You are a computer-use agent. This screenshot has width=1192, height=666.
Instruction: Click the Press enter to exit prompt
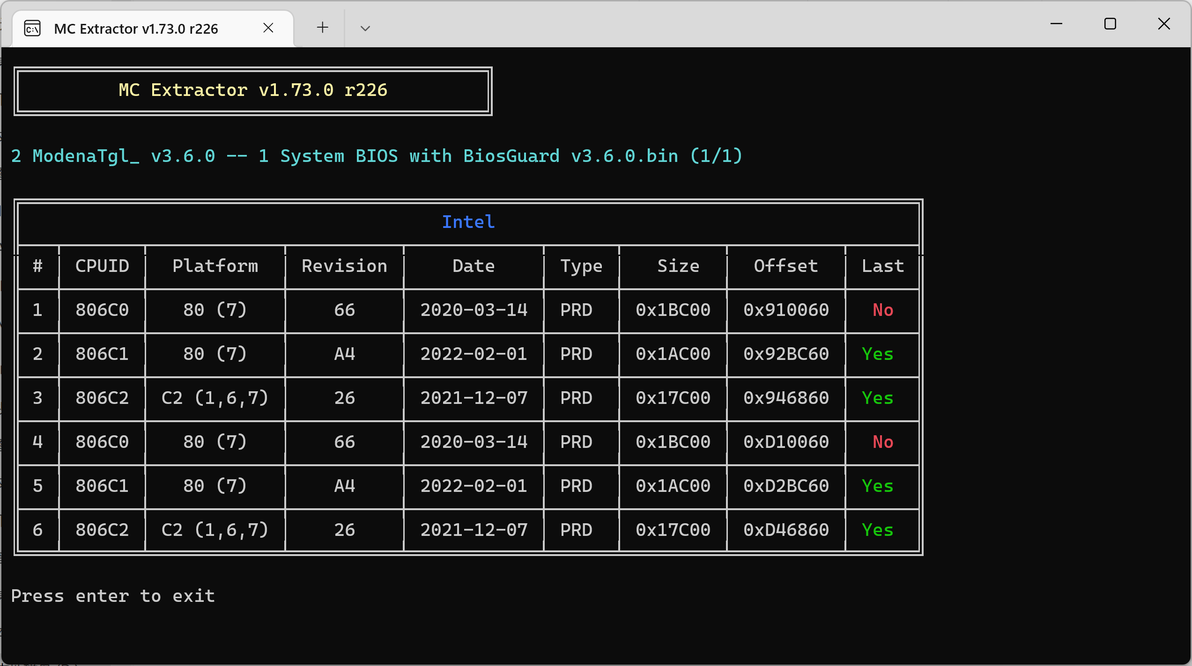pyautogui.click(x=113, y=596)
